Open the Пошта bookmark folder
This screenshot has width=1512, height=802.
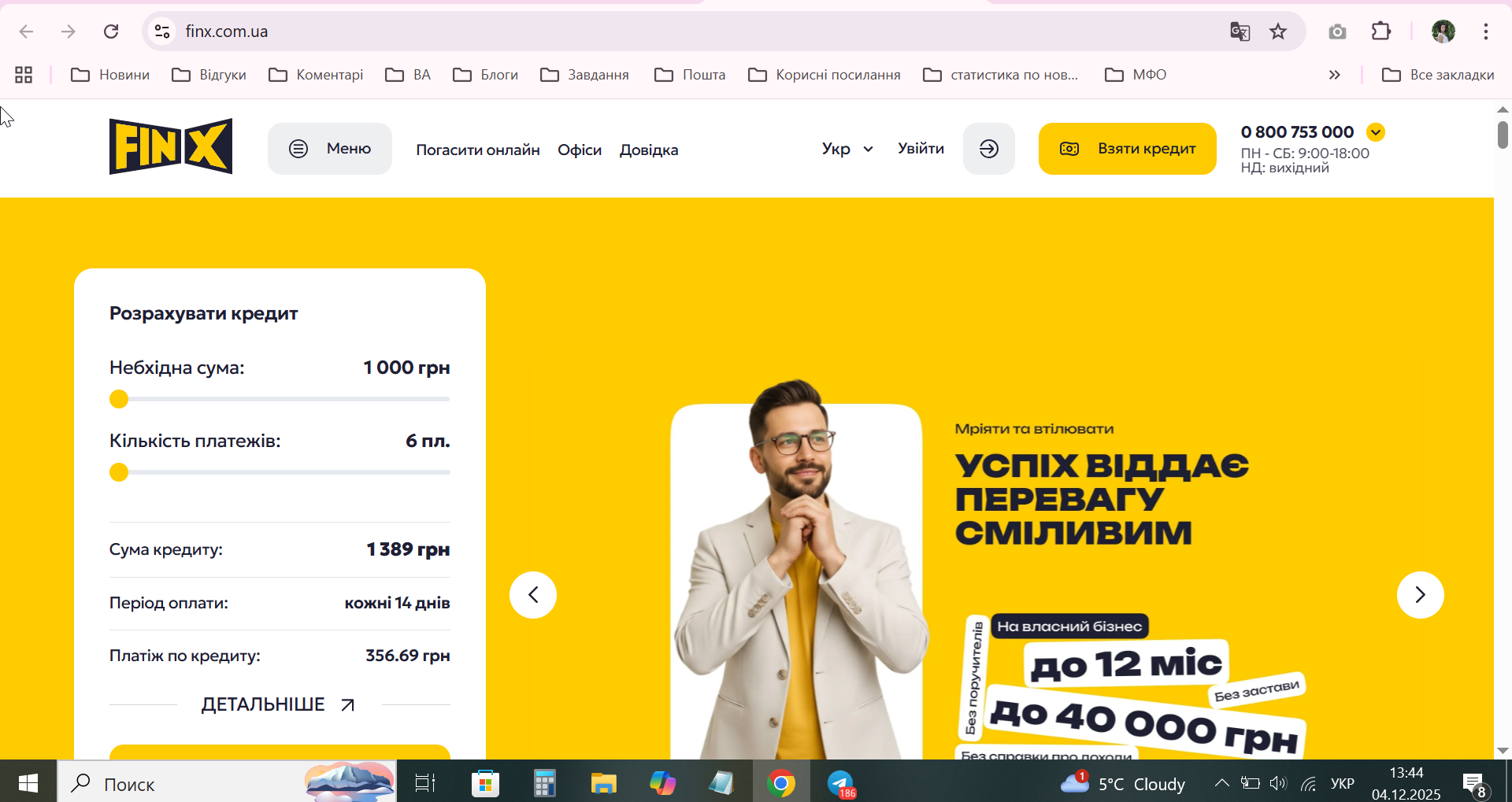690,75
